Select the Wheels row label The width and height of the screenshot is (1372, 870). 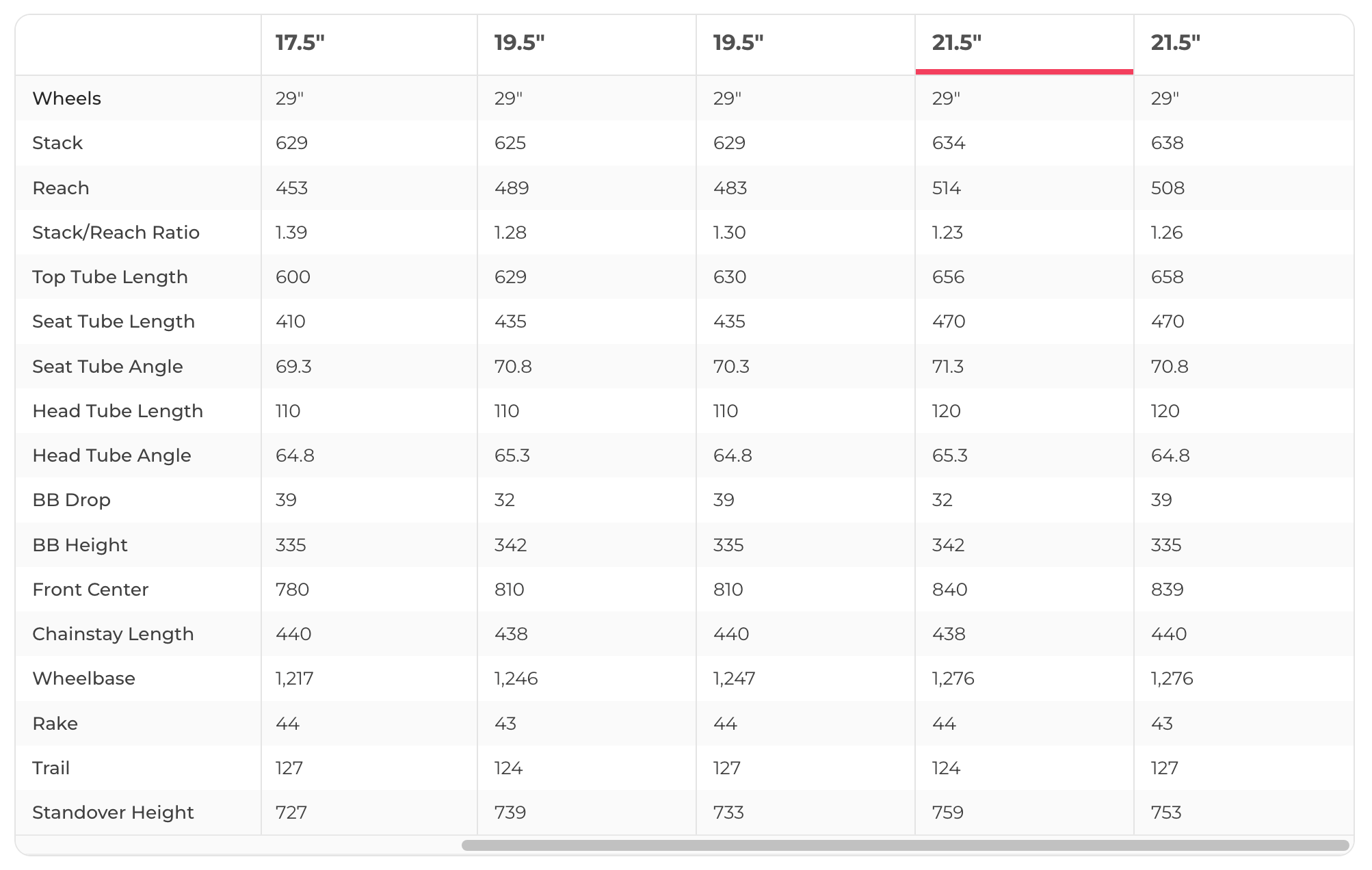67,98
